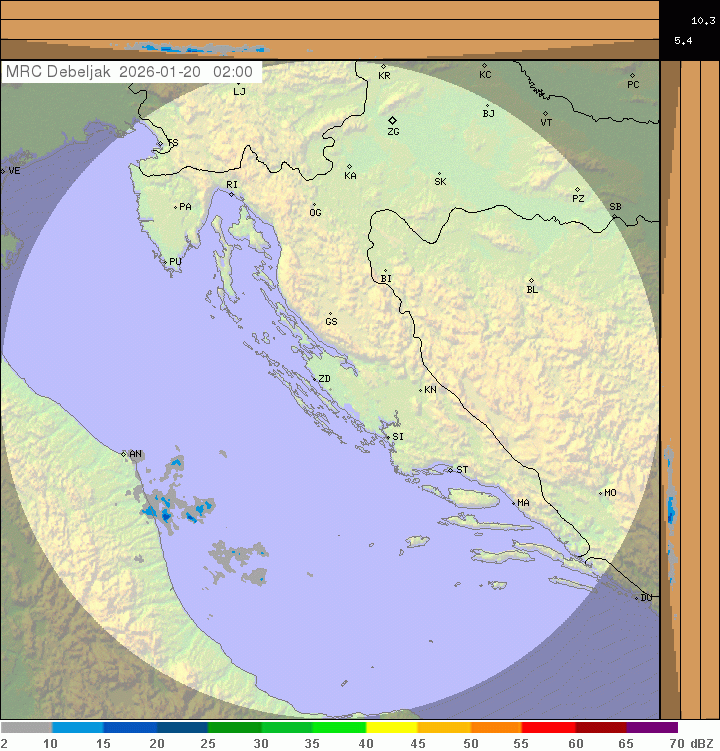The image size is (720, 751).
Task: Click the 10.3 height label in side panel
Action: click(x=703, y=20)
